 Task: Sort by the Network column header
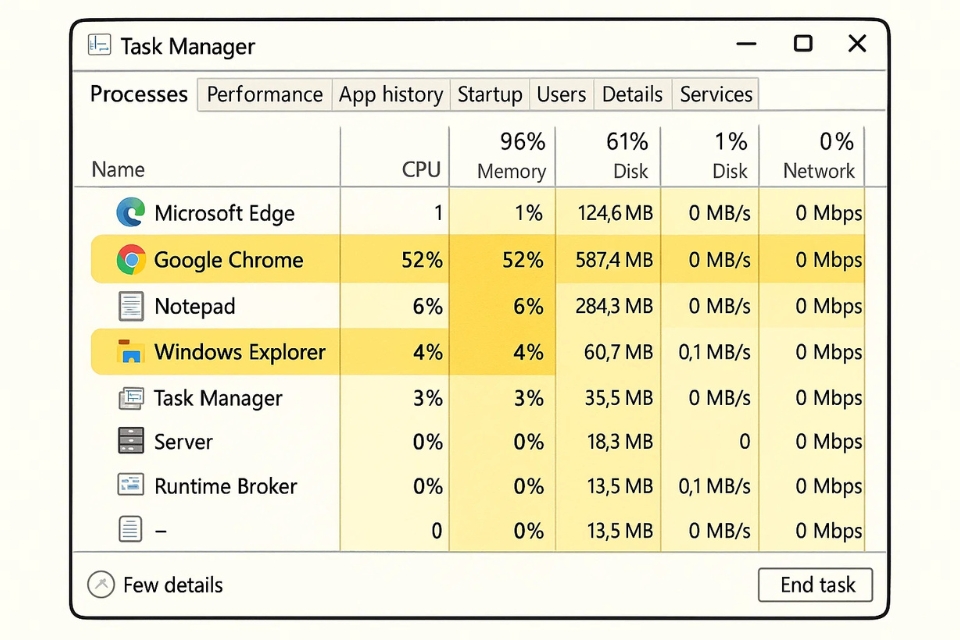pos(818,156)
